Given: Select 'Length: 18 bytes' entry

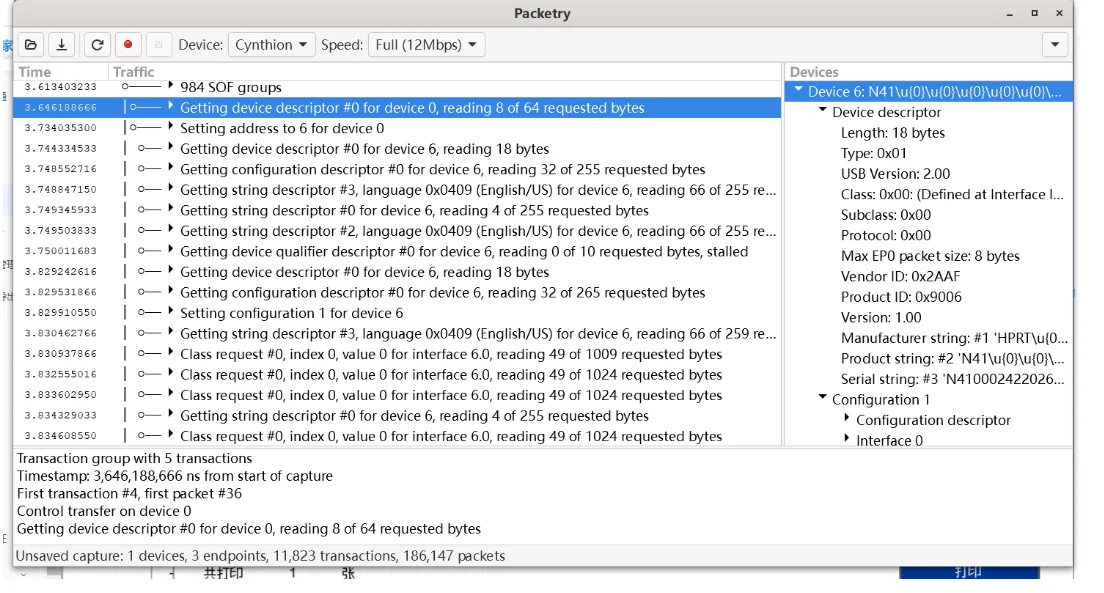Looking at the screenshot, I should [892, 132].
